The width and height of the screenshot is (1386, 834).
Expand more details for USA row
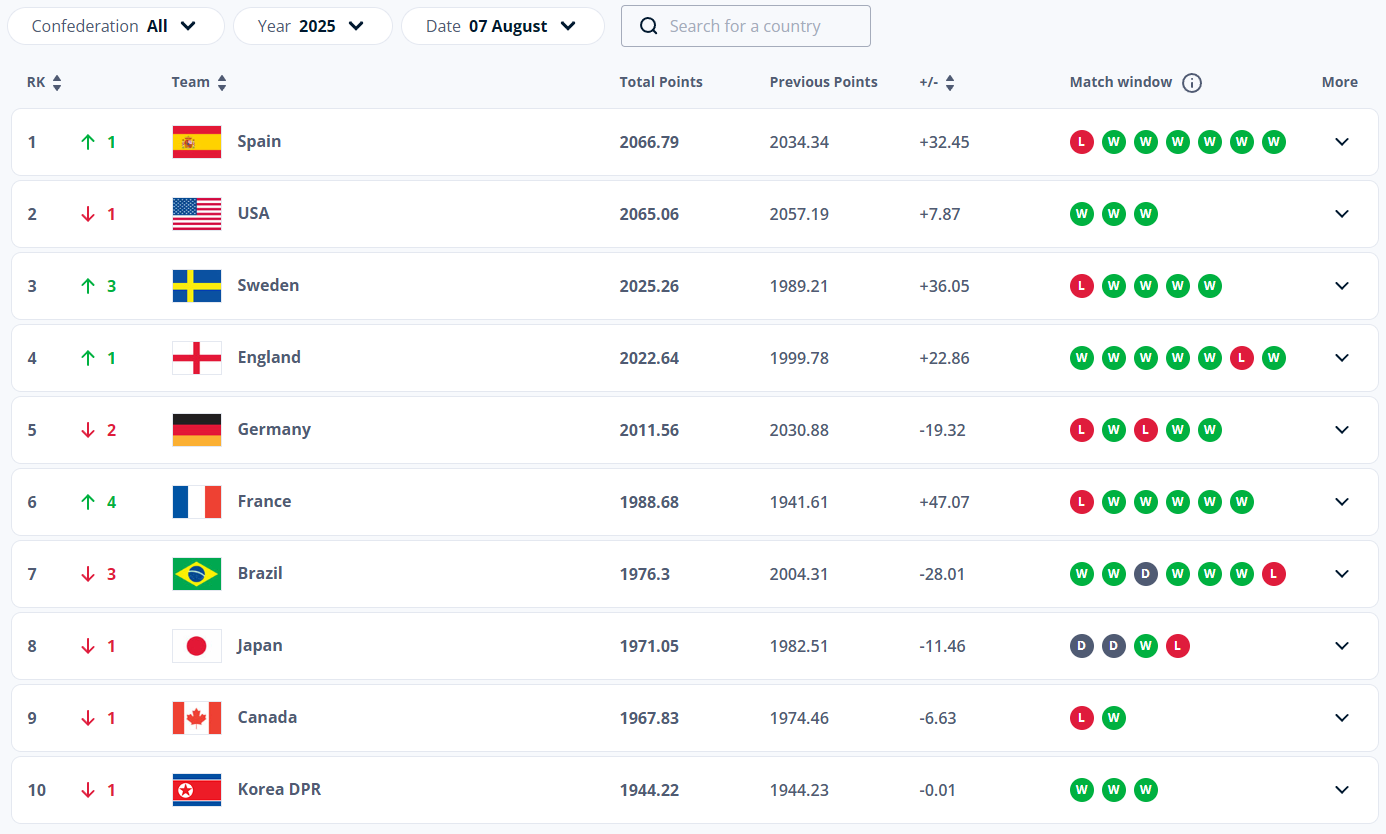1342,214
